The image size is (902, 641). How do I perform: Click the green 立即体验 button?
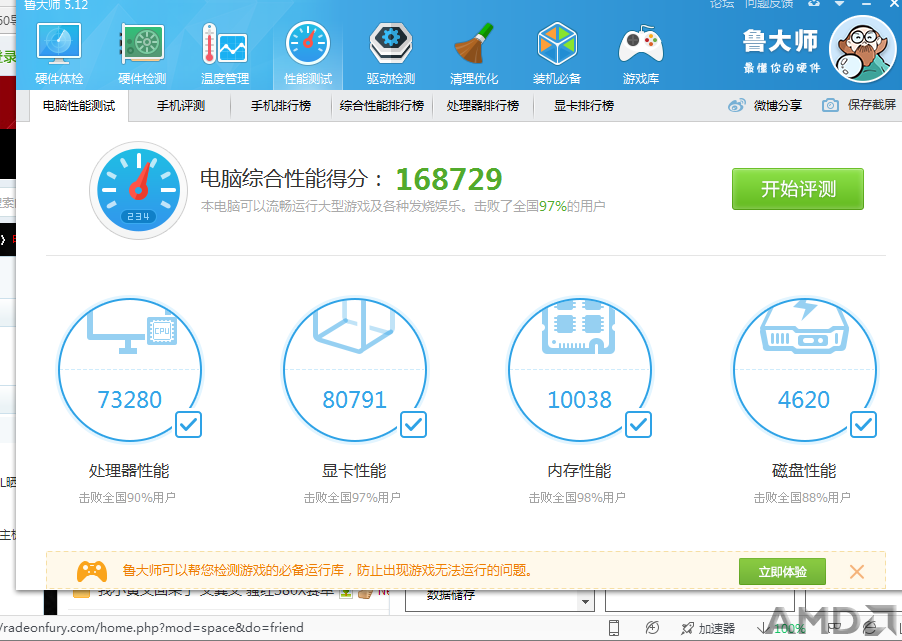[x=782, y=571]
